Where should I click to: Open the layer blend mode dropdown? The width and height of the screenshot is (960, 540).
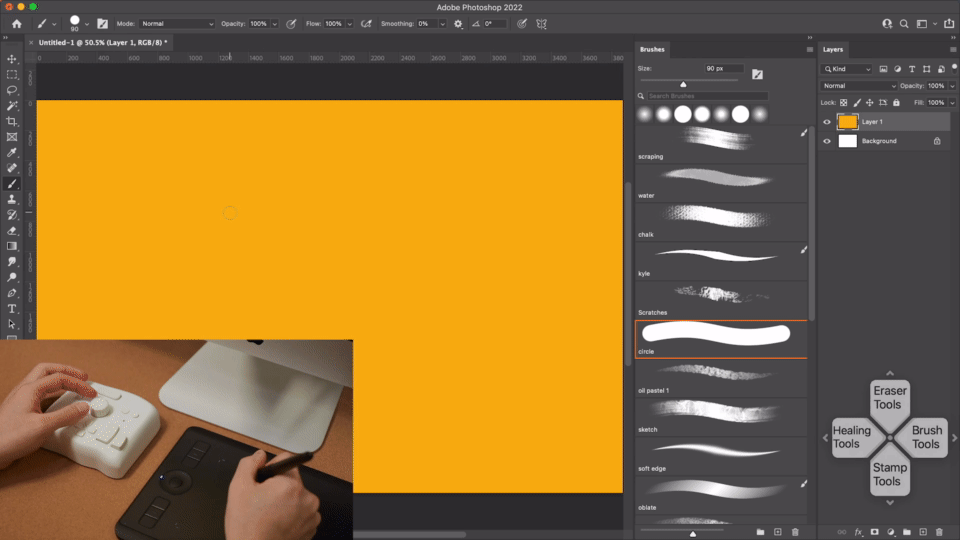click(x=858, y=86)
